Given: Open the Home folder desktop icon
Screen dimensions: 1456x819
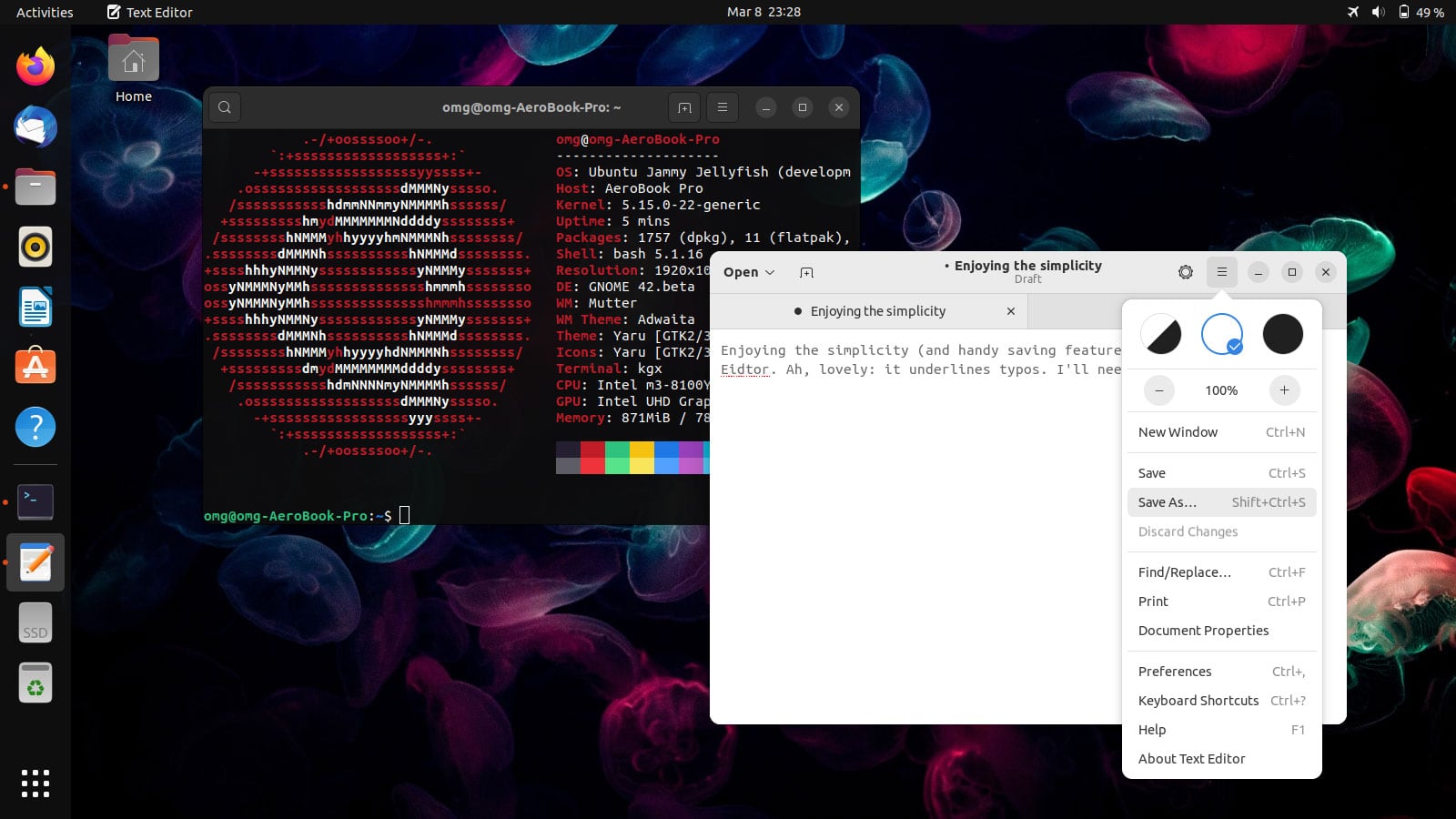Looking at the screenshot, I should [x=134, y=70].
